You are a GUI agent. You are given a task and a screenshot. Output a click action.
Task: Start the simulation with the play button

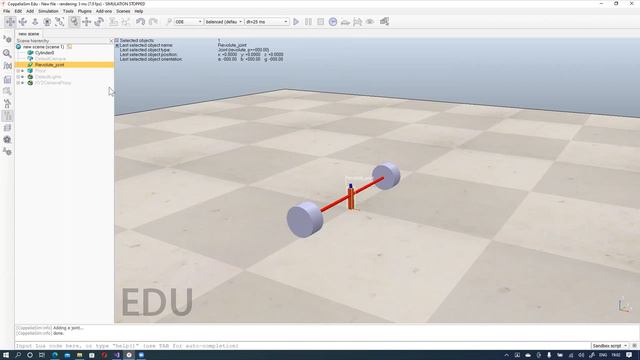click(x=296, y=22)
